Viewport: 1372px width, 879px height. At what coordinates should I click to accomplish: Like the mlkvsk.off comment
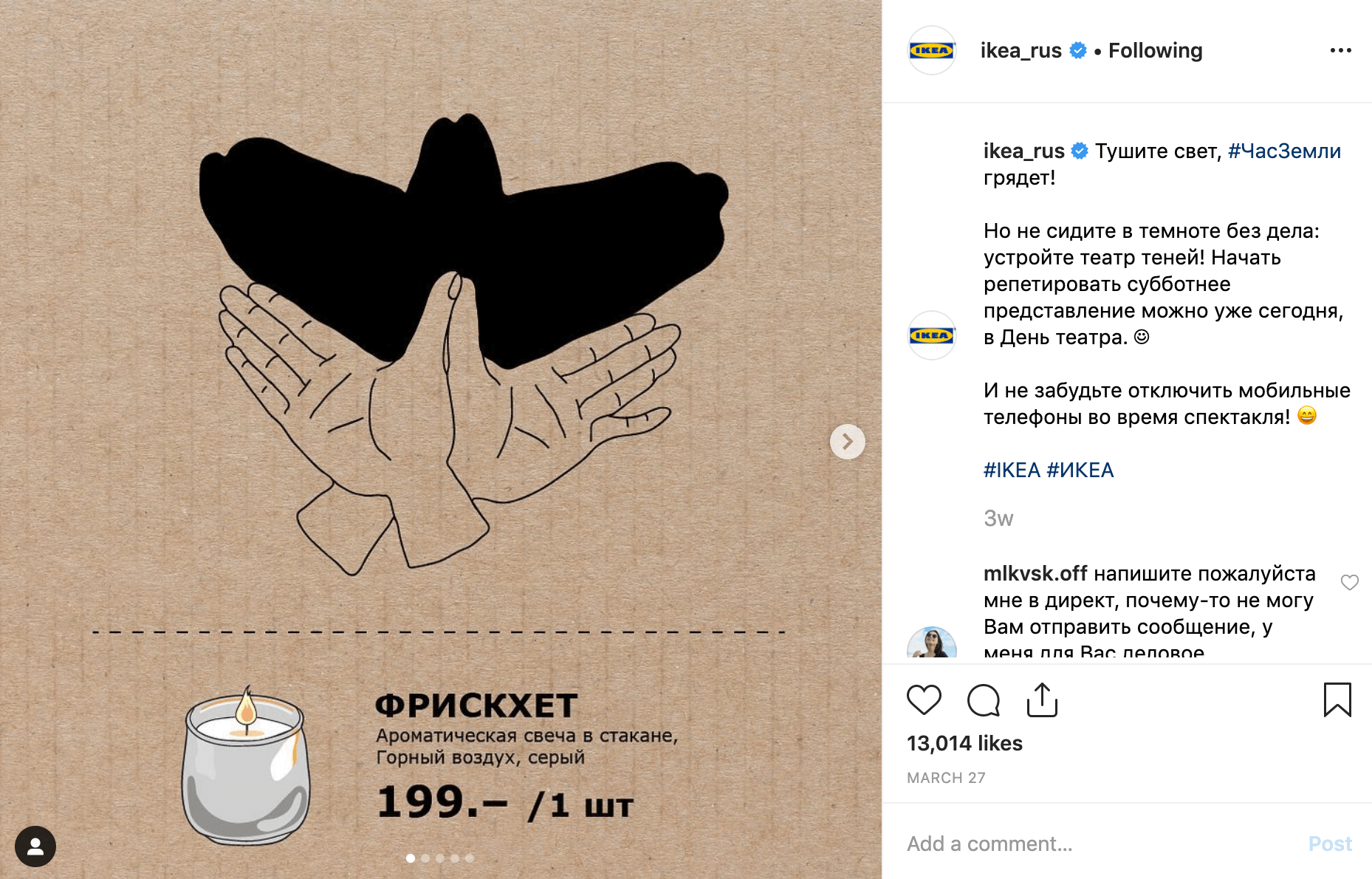[1350, 582]
